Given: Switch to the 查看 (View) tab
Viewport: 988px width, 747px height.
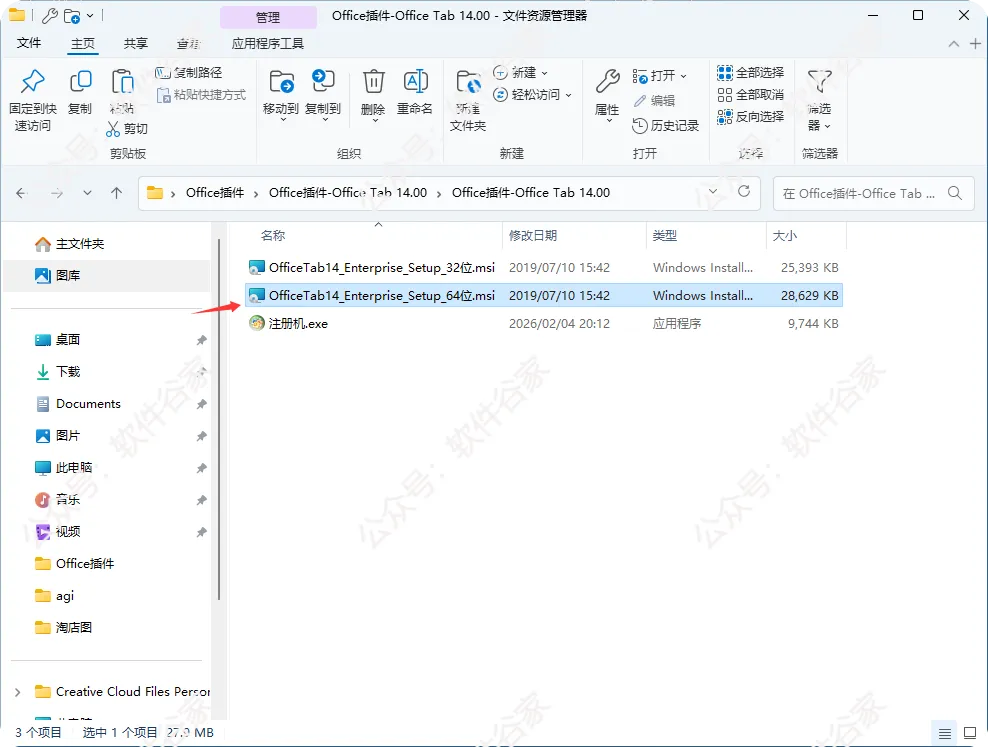Looking at the screenshot, I should coord(188,43).
